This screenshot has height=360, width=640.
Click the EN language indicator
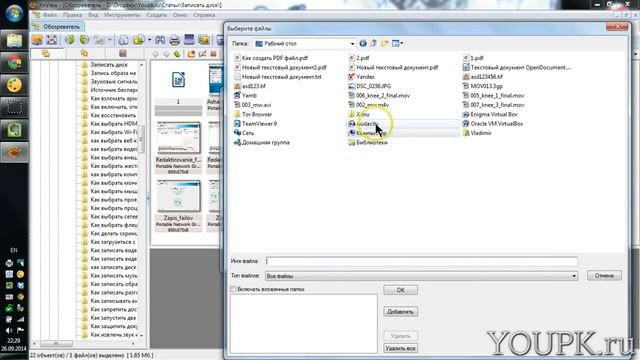tap(14, 250)
